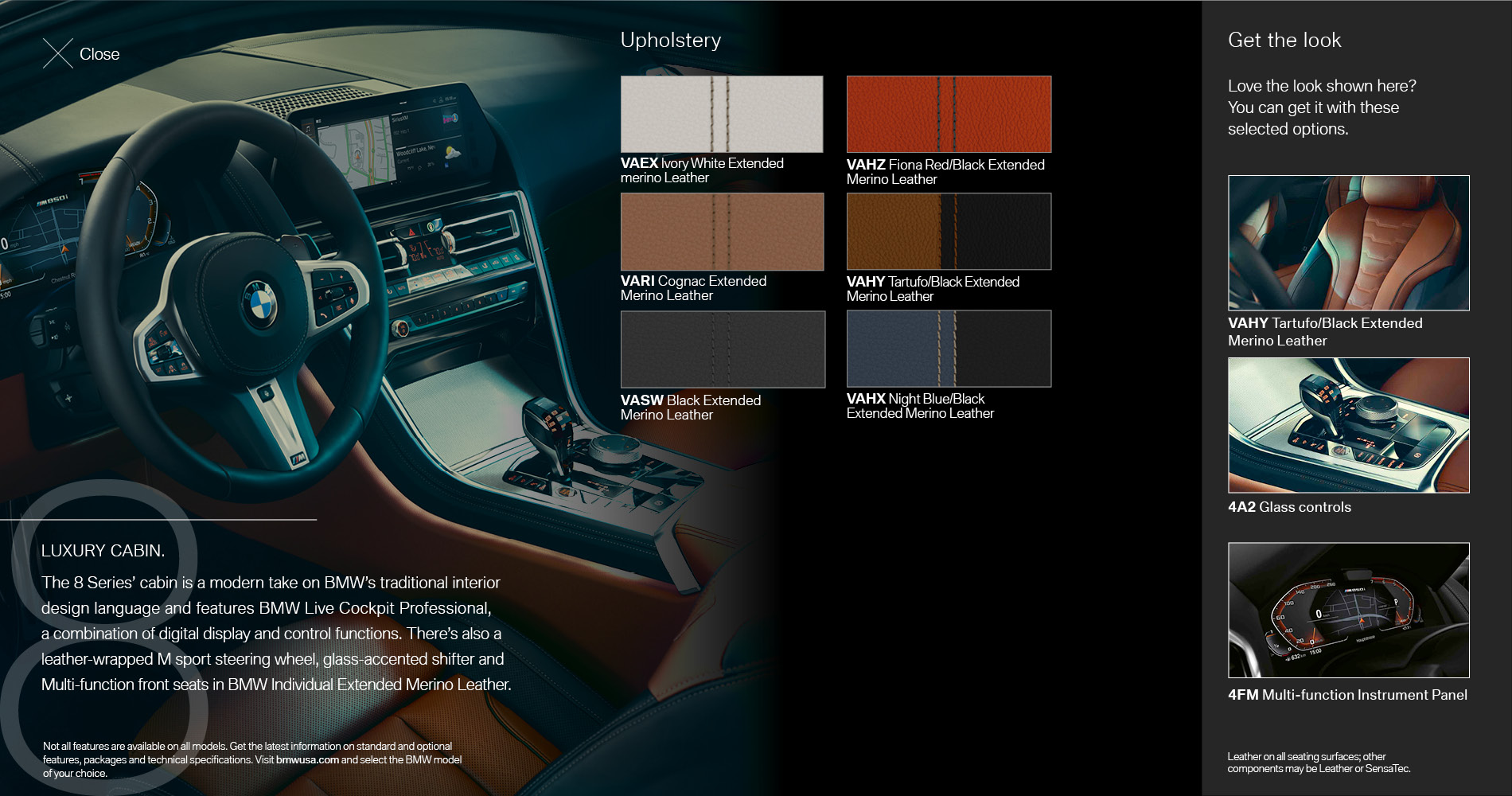
Task: Click the VAHY Tartufo/Black caption in Get the look
Action: 1325,332
